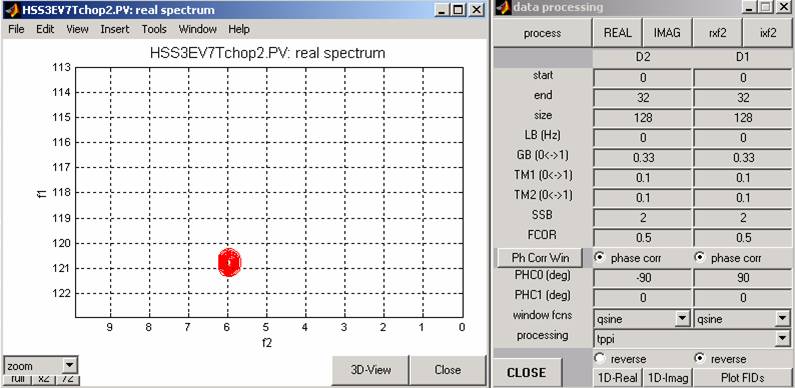Click the 3D-View button
The image size is (795, 388).
click(x=370, y=370)
